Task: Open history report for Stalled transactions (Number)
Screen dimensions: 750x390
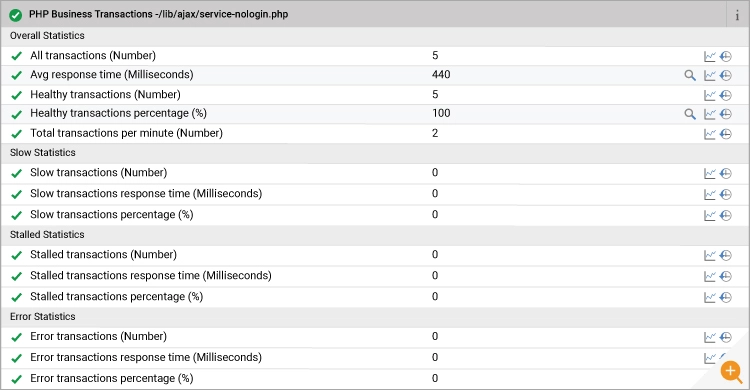Action: 726,255
